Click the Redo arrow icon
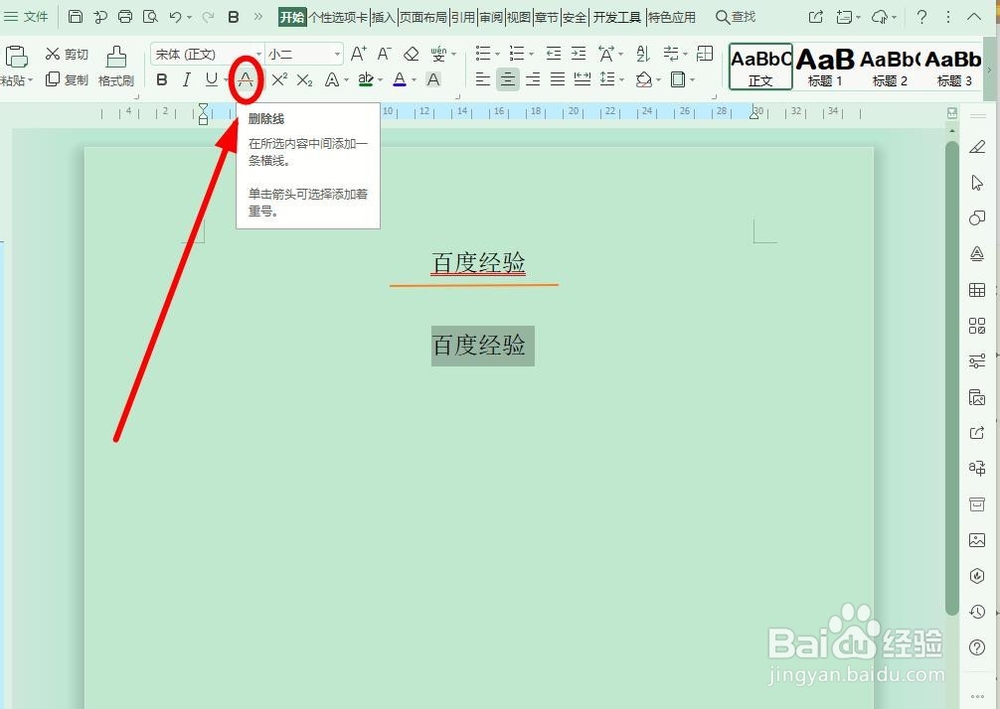This screenshot has height=709, width=1000. click(207, 17)
